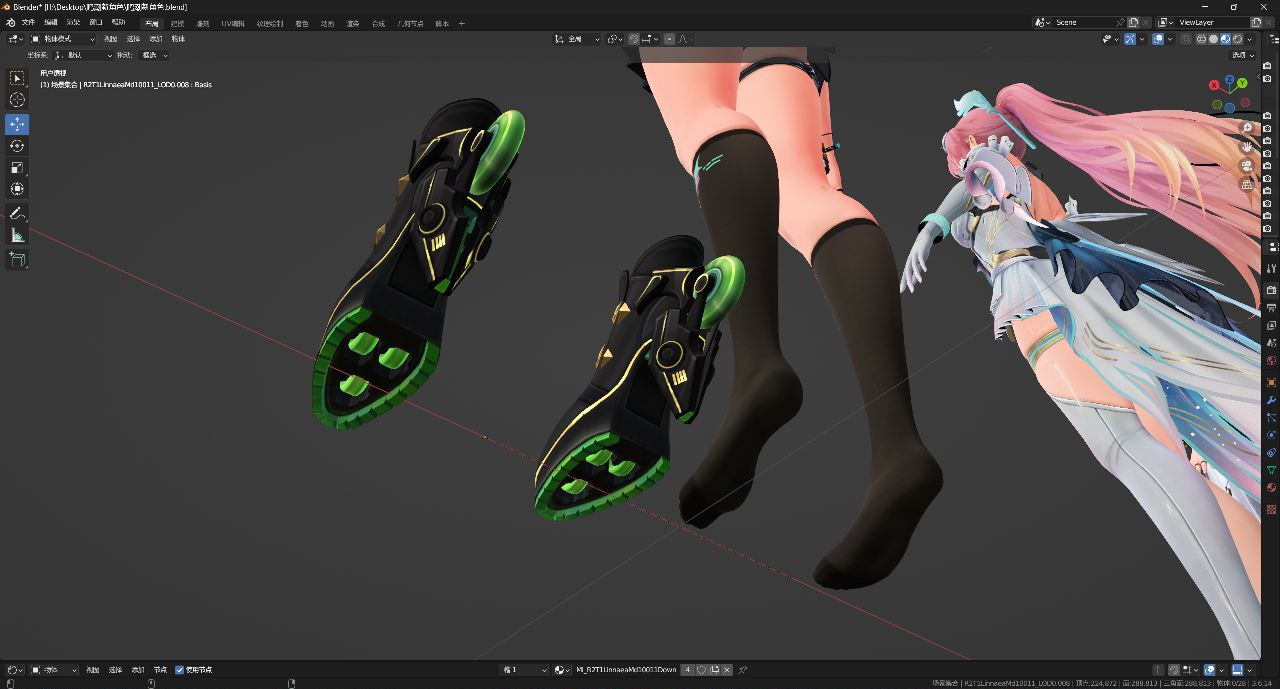
Task: Open 节点 menu in shader editor header
Action: [160, 670]
